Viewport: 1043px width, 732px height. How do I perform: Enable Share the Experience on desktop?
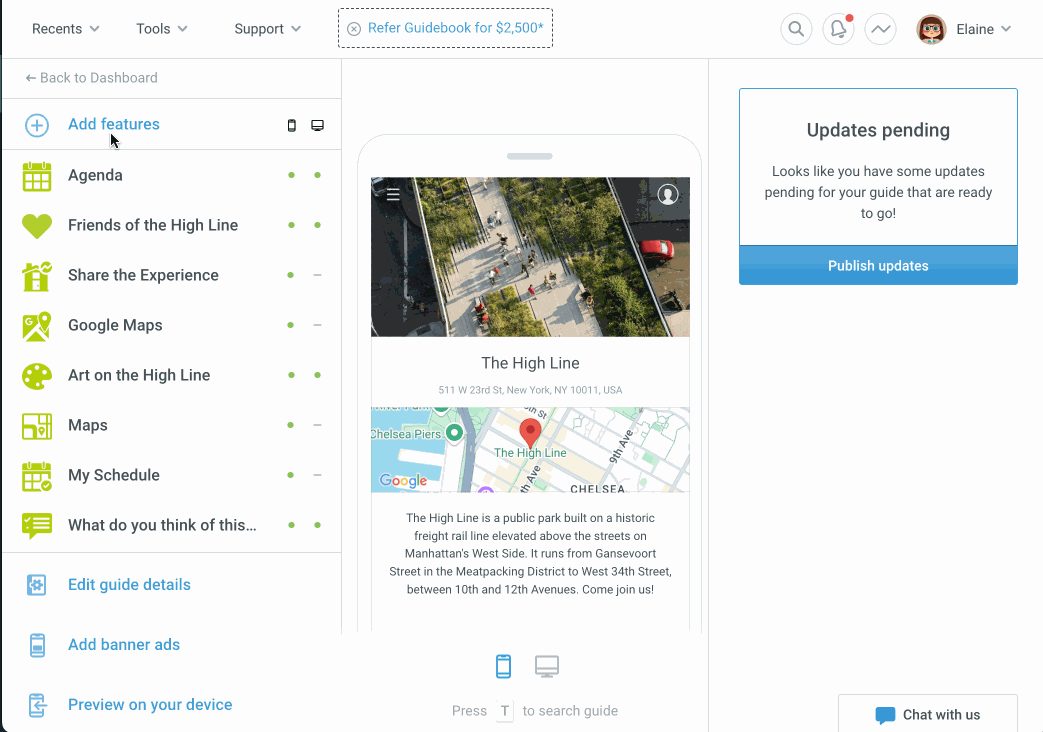(x=317, y=275)
